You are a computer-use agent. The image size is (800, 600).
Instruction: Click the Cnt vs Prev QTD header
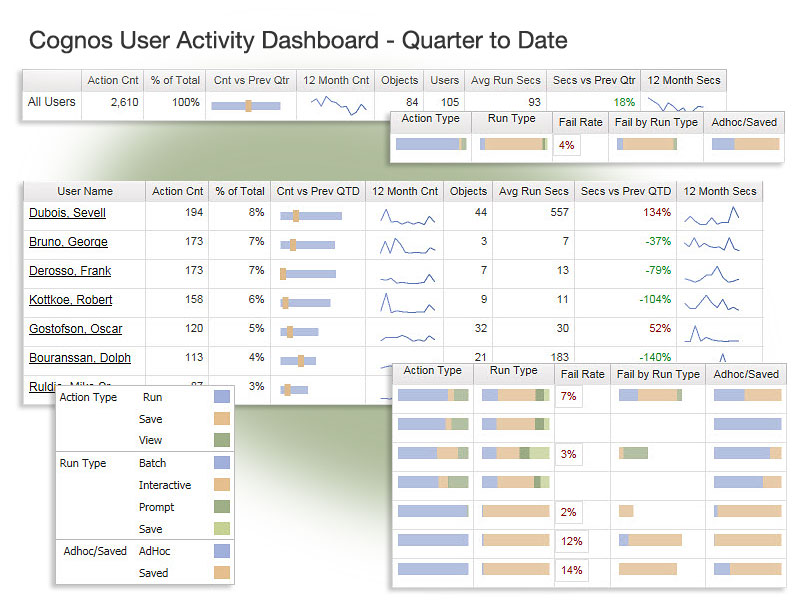coord(318,191)
